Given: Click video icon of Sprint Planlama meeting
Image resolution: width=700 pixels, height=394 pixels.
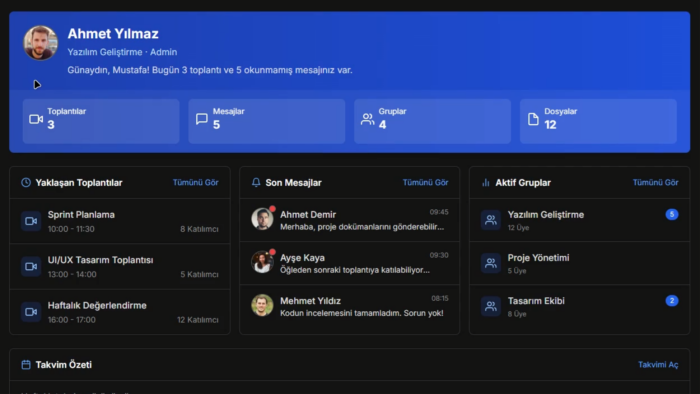Looking at the screenshot, I should click(x=31, y=221).
